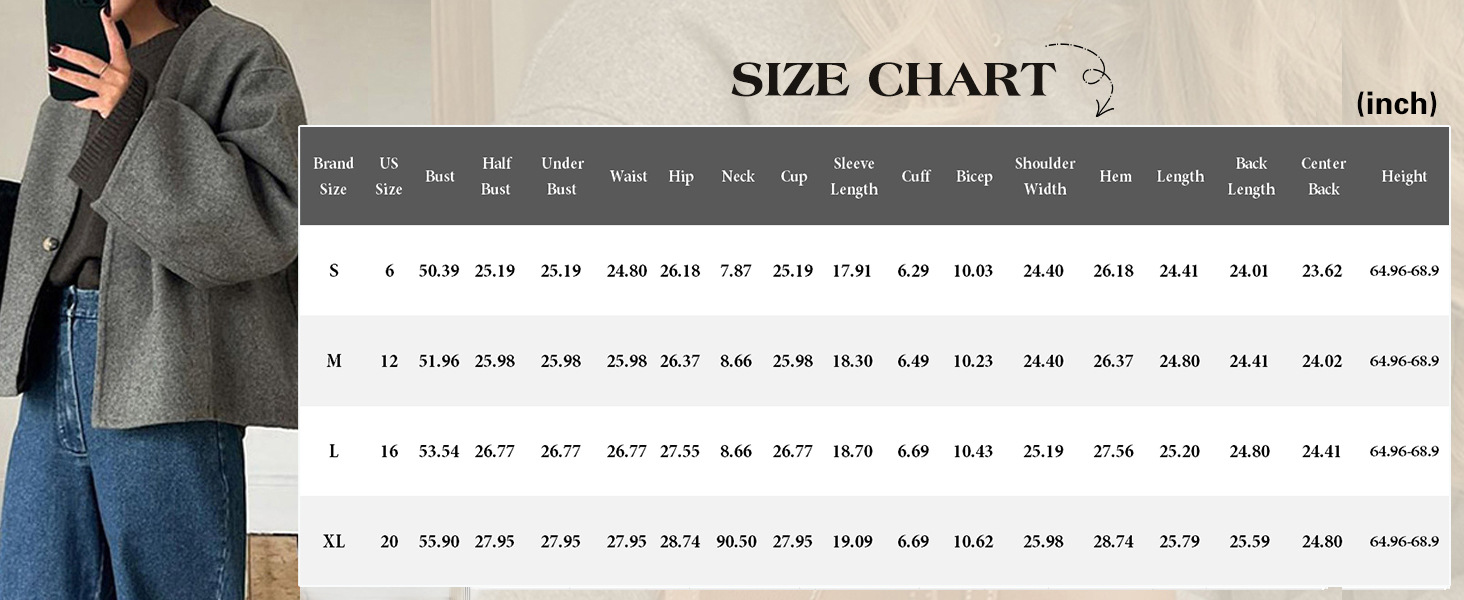Image resolution: width=1464 pixels, height=600 pixels.
Task: Click the SIZE CHART heading
Action: tap(893, 80)
